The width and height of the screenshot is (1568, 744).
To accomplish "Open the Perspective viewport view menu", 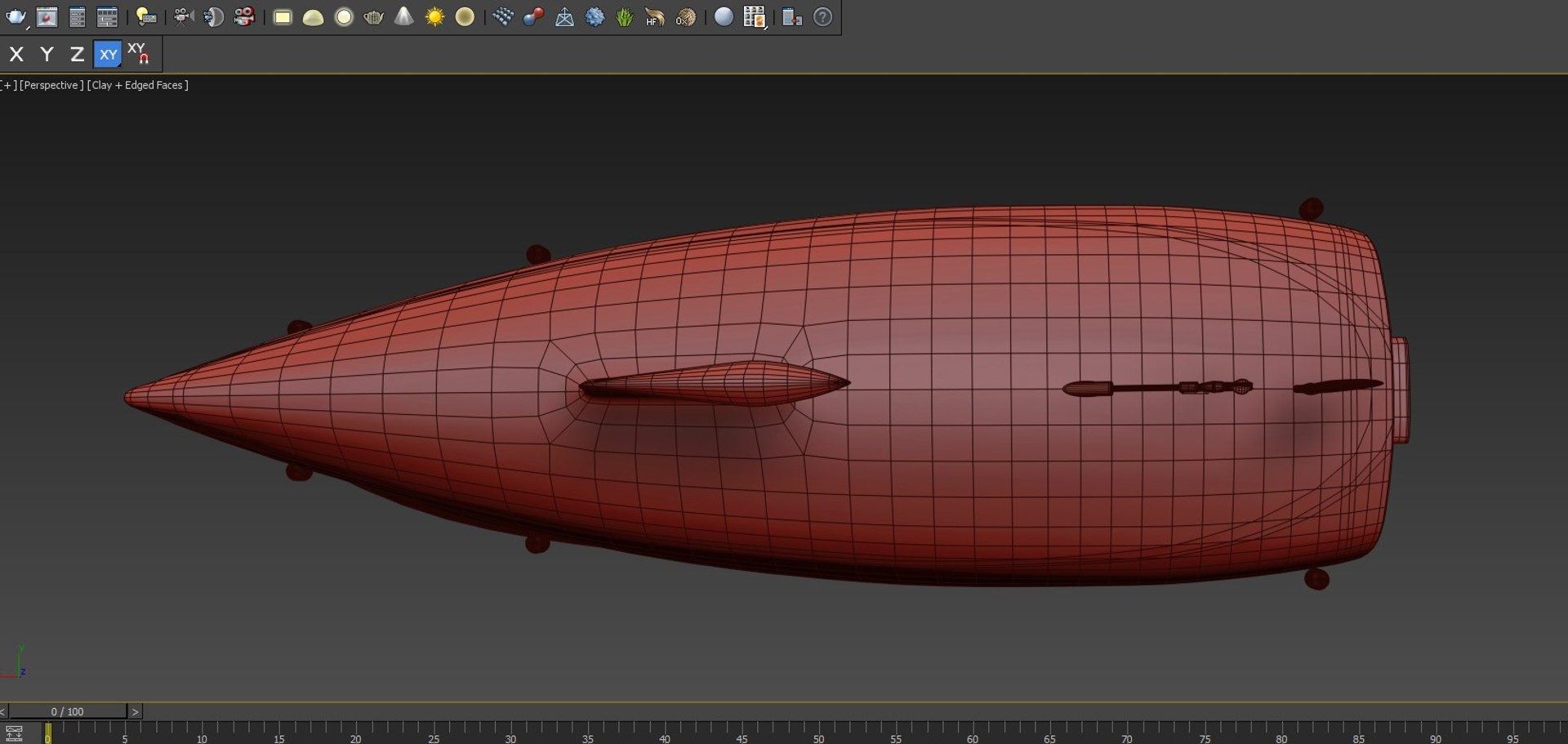I will click(x=51, y=85).
